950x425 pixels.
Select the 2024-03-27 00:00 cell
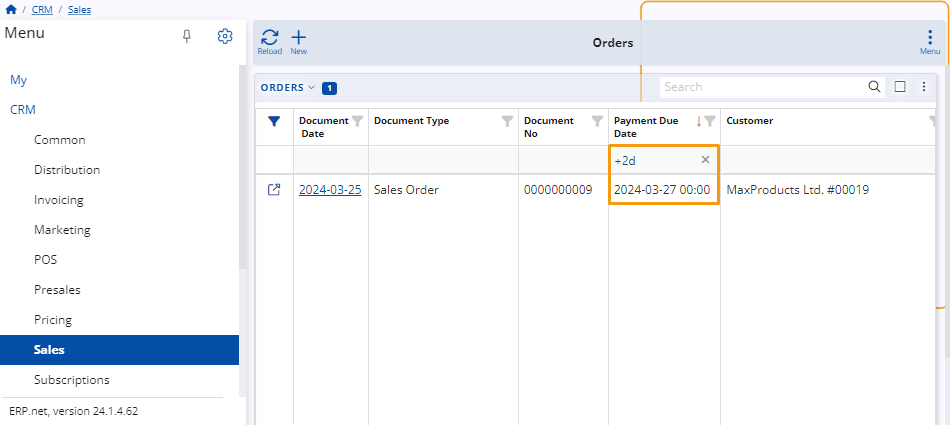pos(662,190)
